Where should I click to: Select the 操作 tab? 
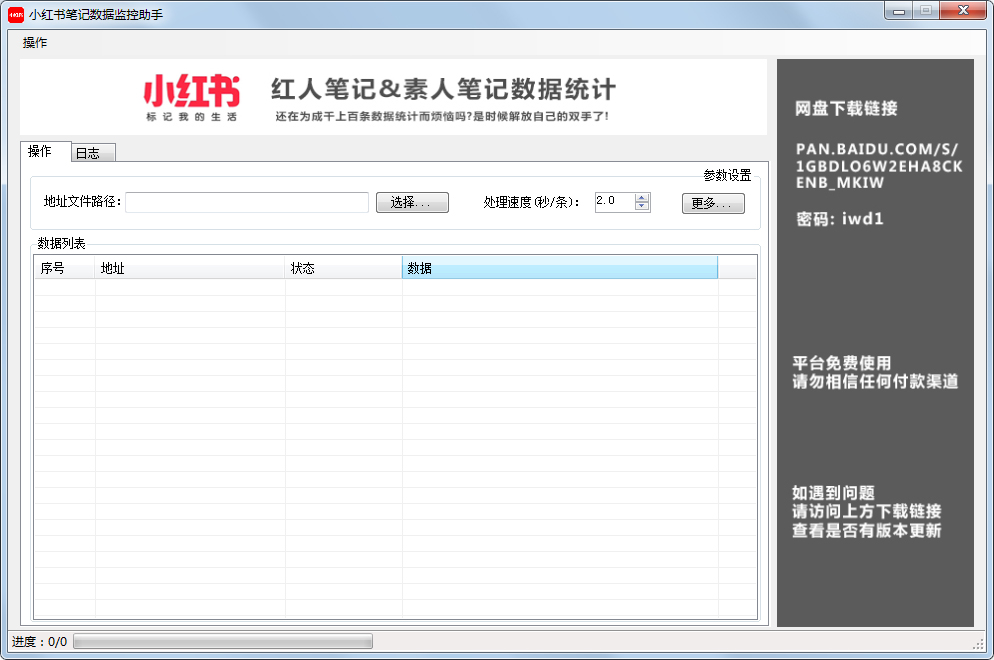[41, 151]
